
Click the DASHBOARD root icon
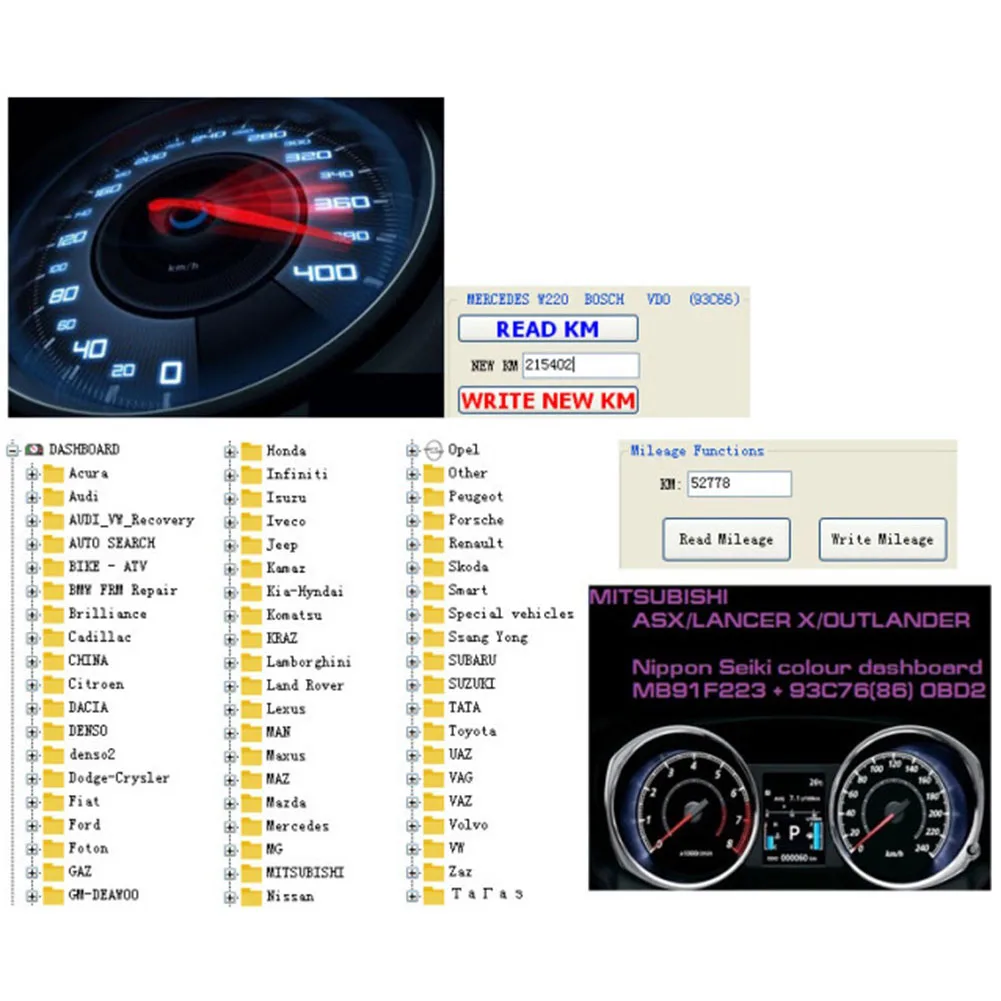point(34,449)
